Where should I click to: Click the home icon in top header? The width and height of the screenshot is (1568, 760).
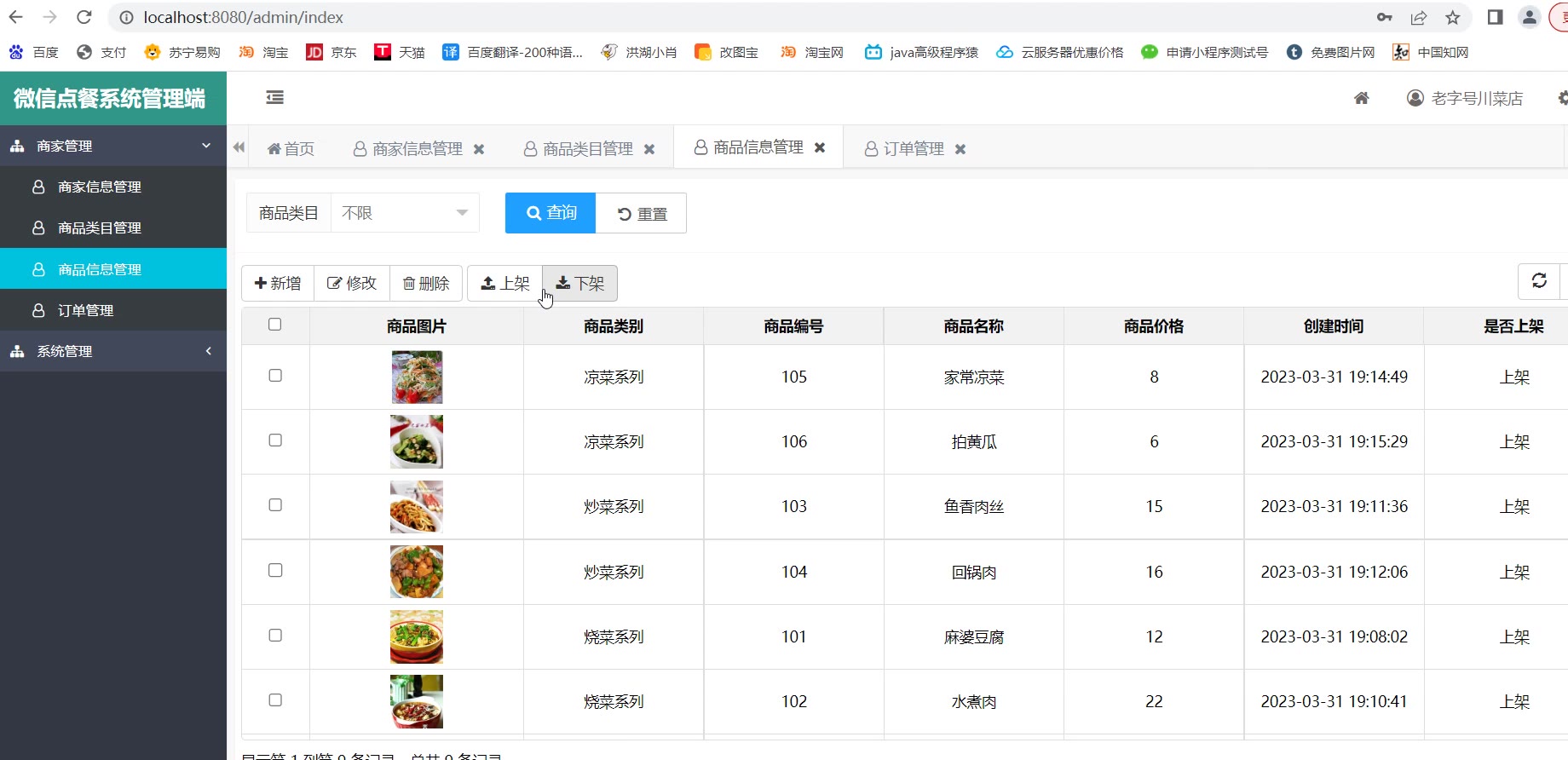pos(1362,98)
